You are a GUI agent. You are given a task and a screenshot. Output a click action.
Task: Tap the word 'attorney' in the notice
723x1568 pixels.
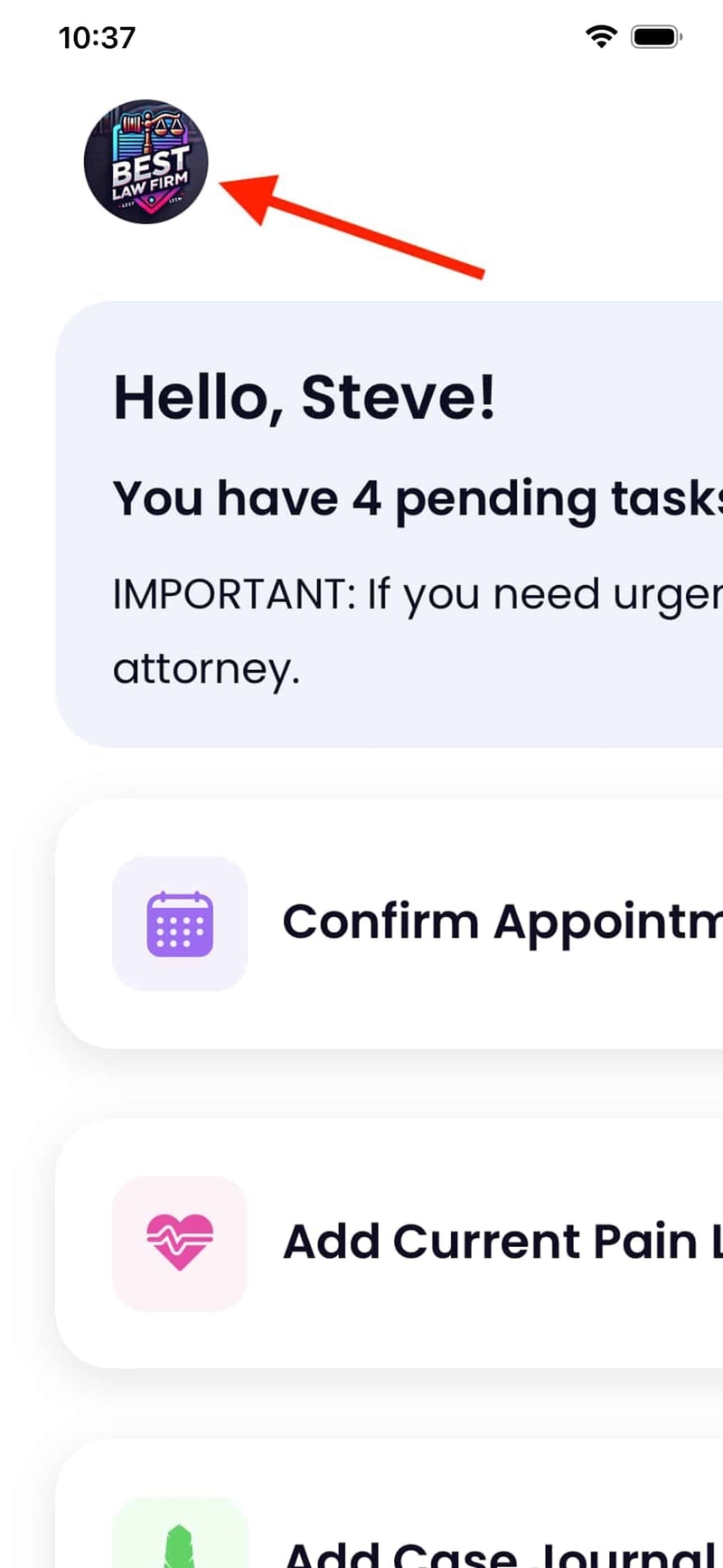click(207, 669)
